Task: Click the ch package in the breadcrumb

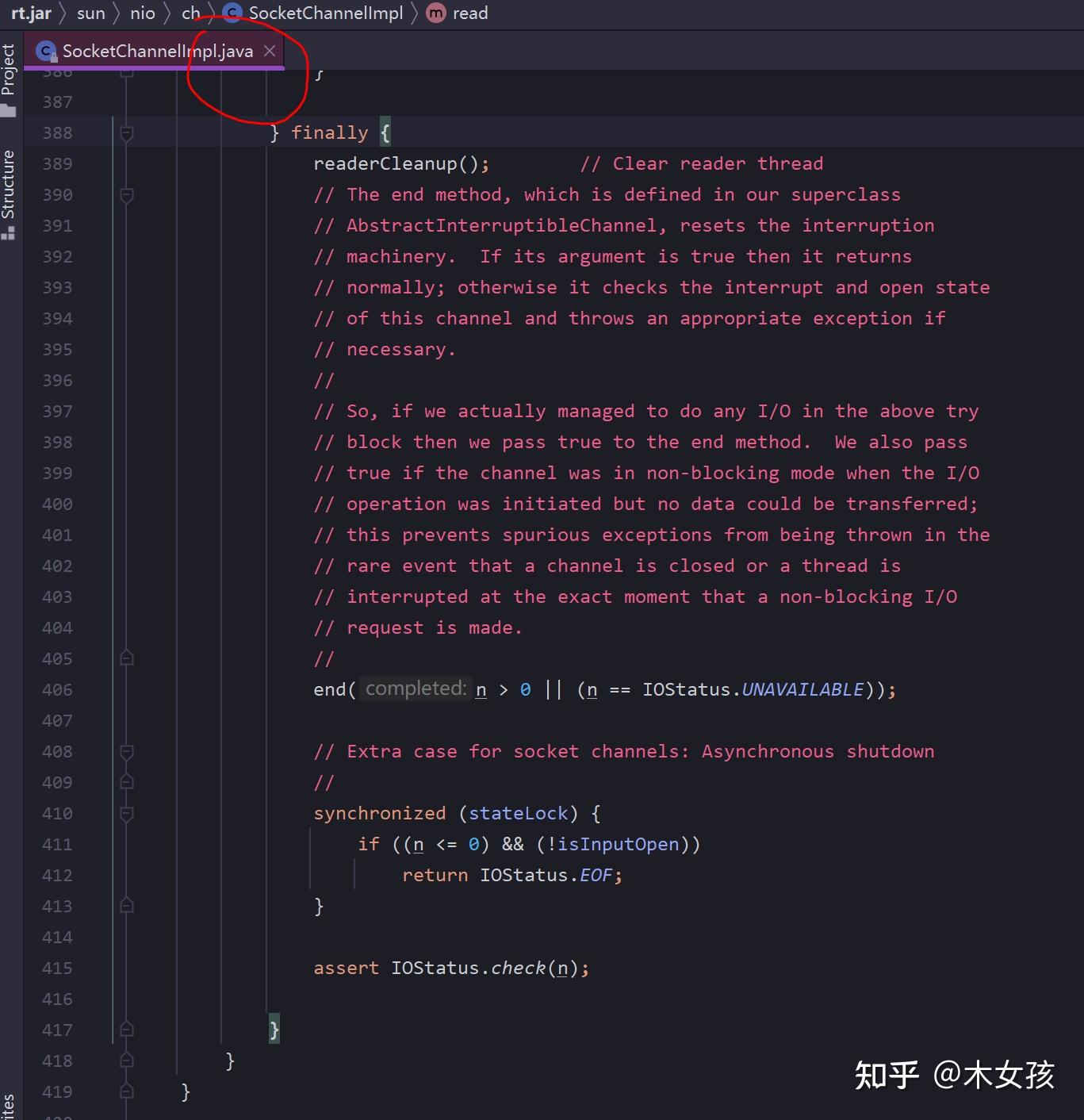Action: coord(190,13)
